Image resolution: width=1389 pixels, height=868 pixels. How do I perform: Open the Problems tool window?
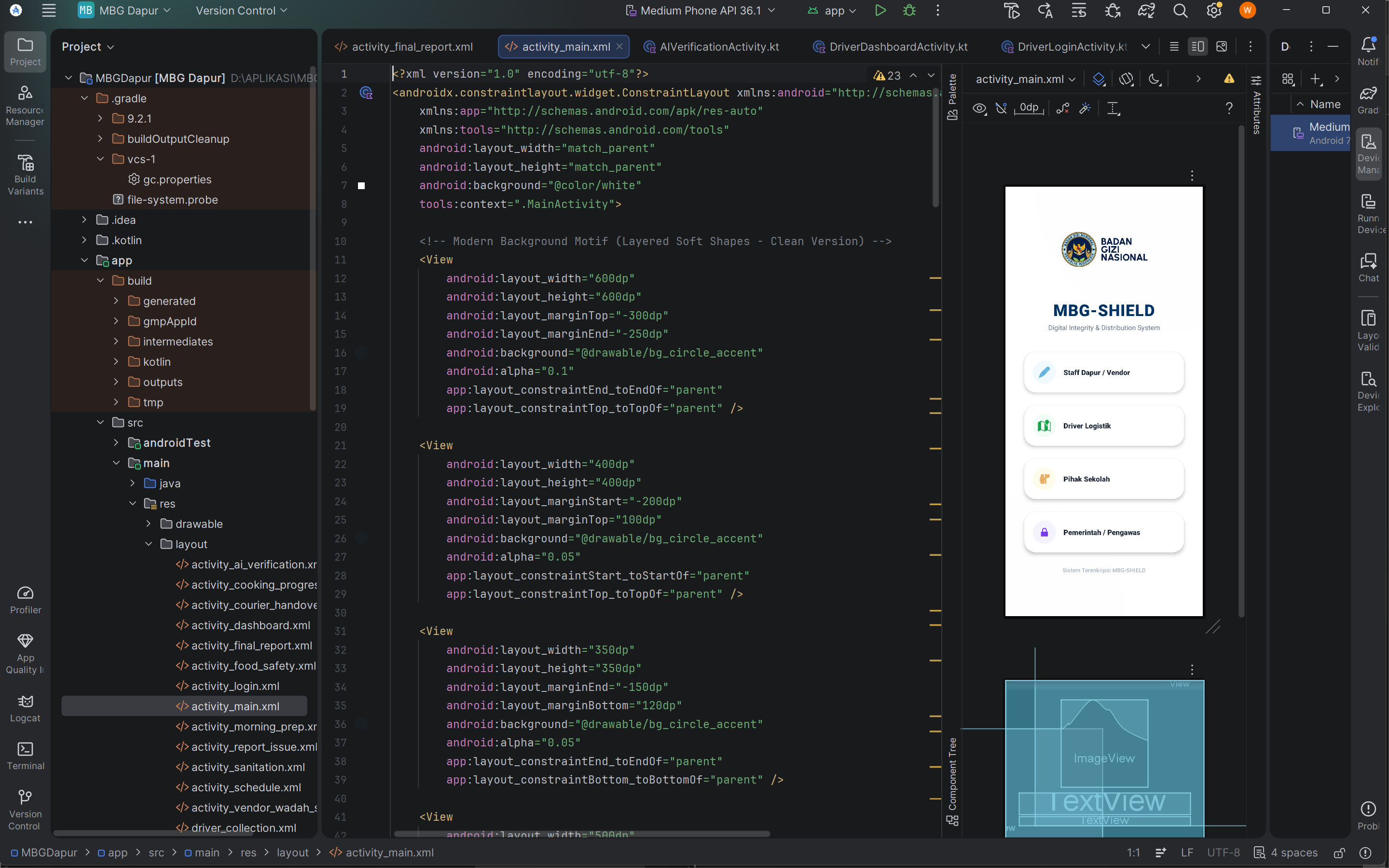tap(1368, 815)
